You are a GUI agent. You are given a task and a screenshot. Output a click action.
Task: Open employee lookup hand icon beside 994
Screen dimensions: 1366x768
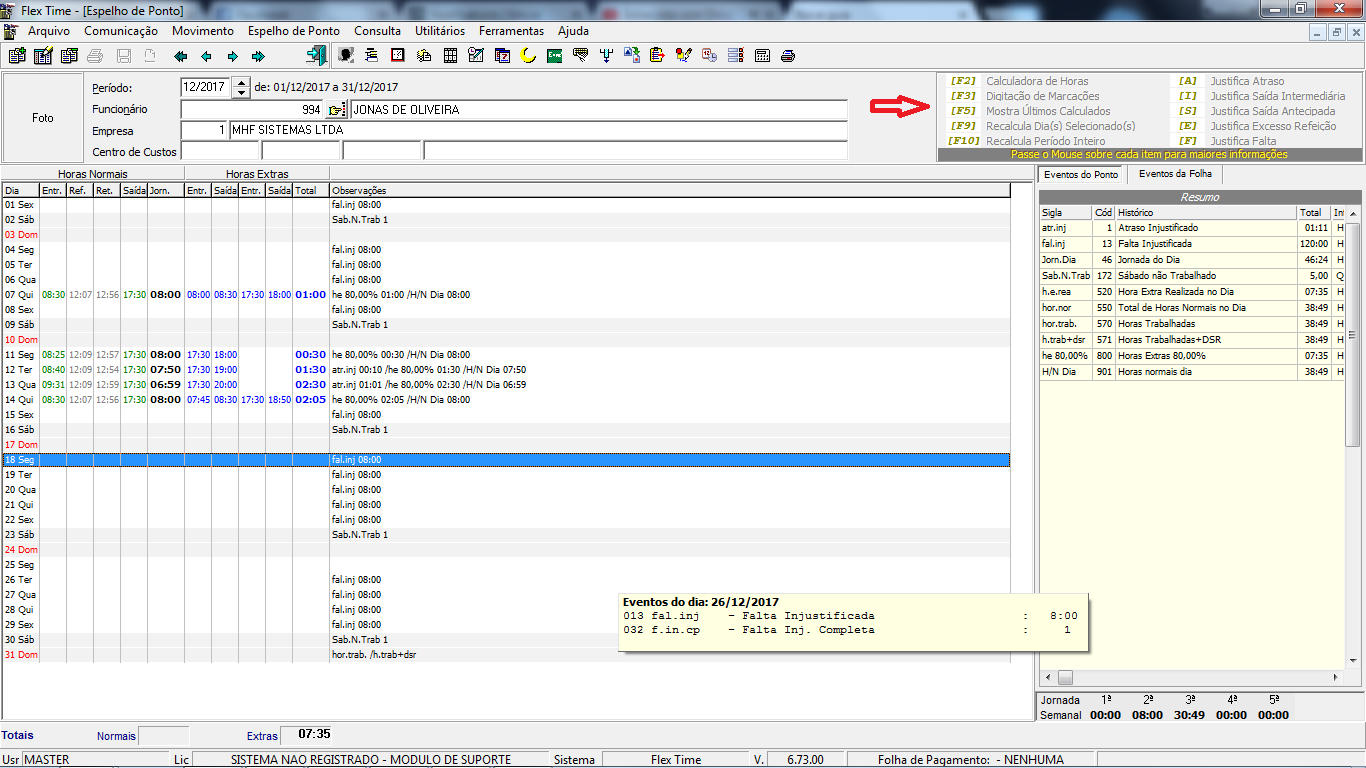tap(336, 110)
